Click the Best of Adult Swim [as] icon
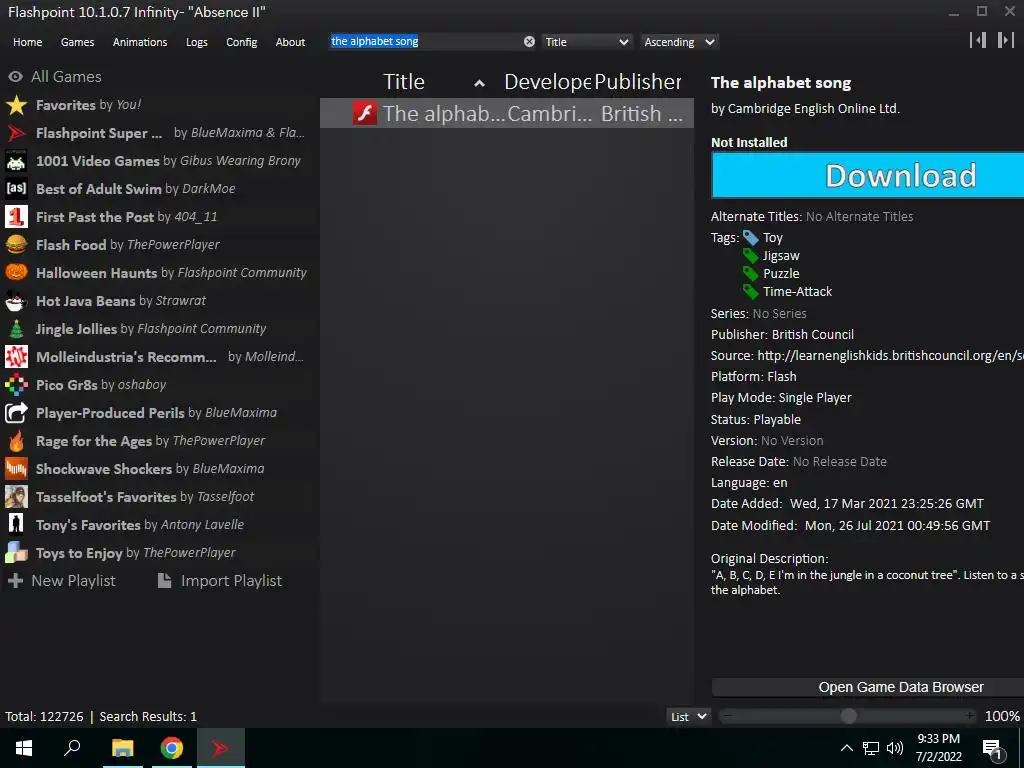 16,189
